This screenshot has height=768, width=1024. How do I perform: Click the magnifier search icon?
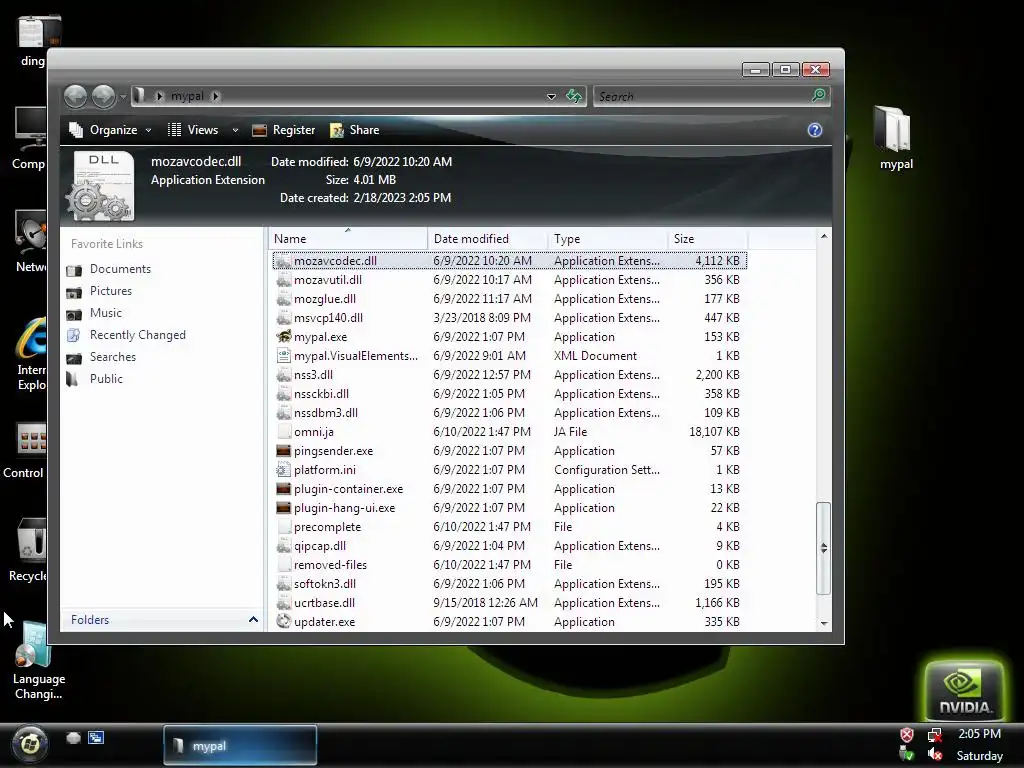click(819, 96)
